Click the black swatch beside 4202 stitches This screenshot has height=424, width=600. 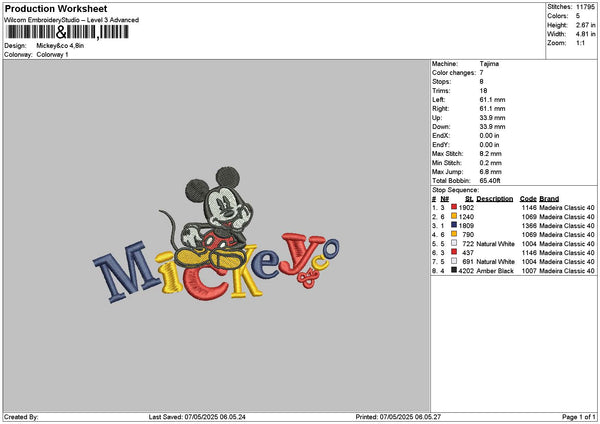tap(454, 270)
